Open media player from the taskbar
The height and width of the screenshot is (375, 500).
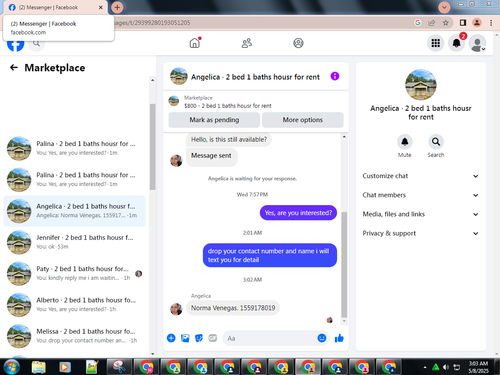65,367
